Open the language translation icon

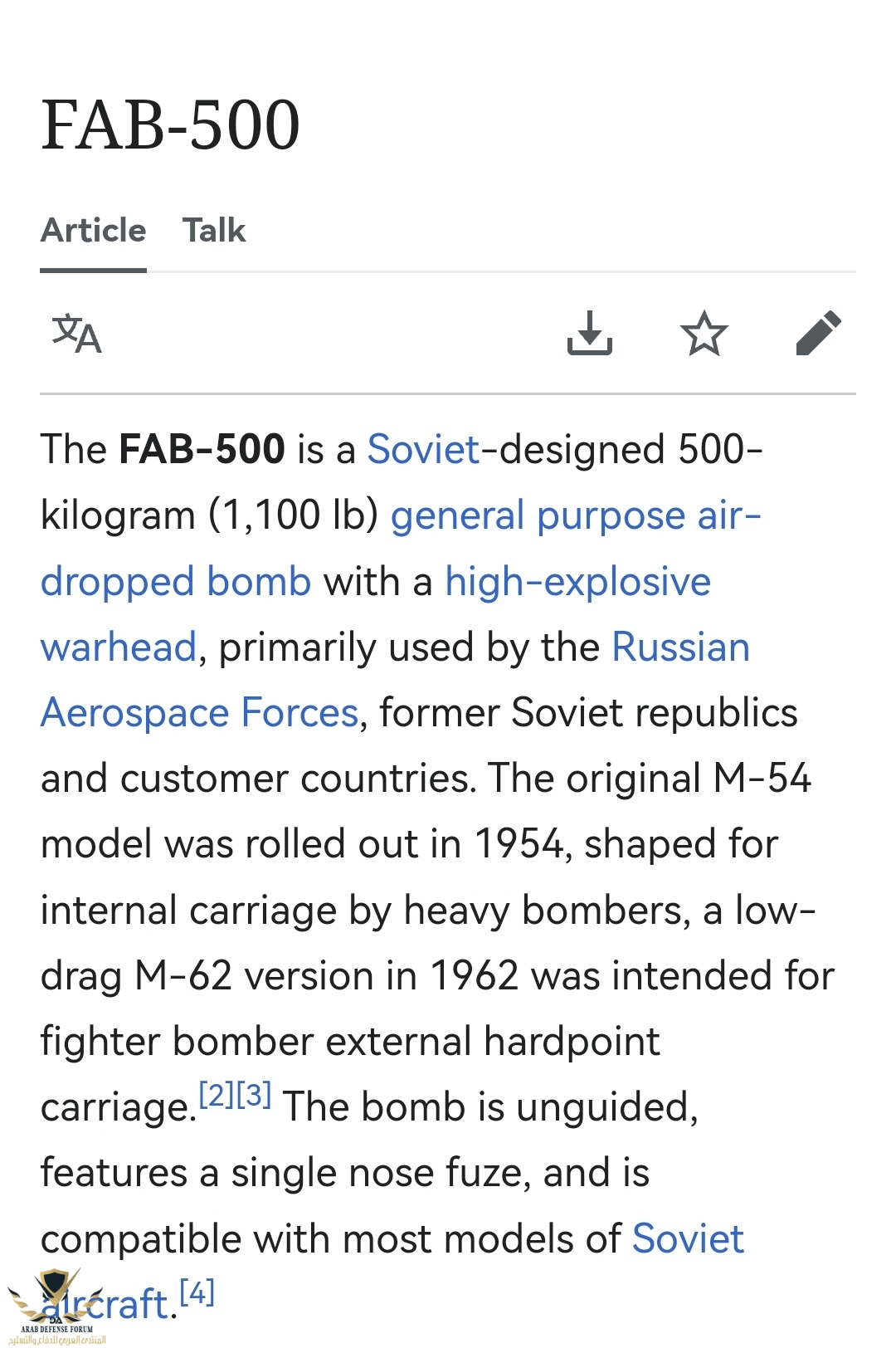click(76, 334)
